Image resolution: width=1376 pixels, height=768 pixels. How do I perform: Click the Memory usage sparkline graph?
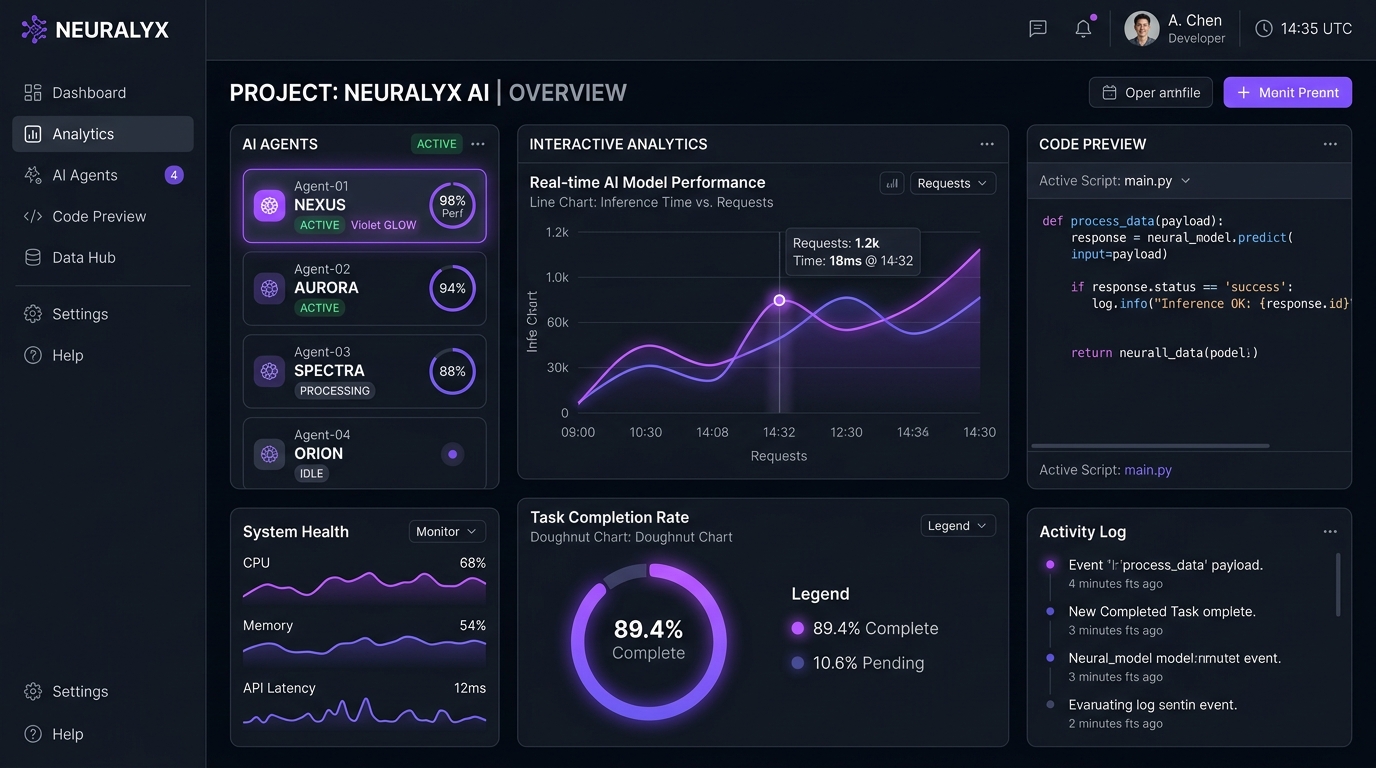click(x=365, y=650)
